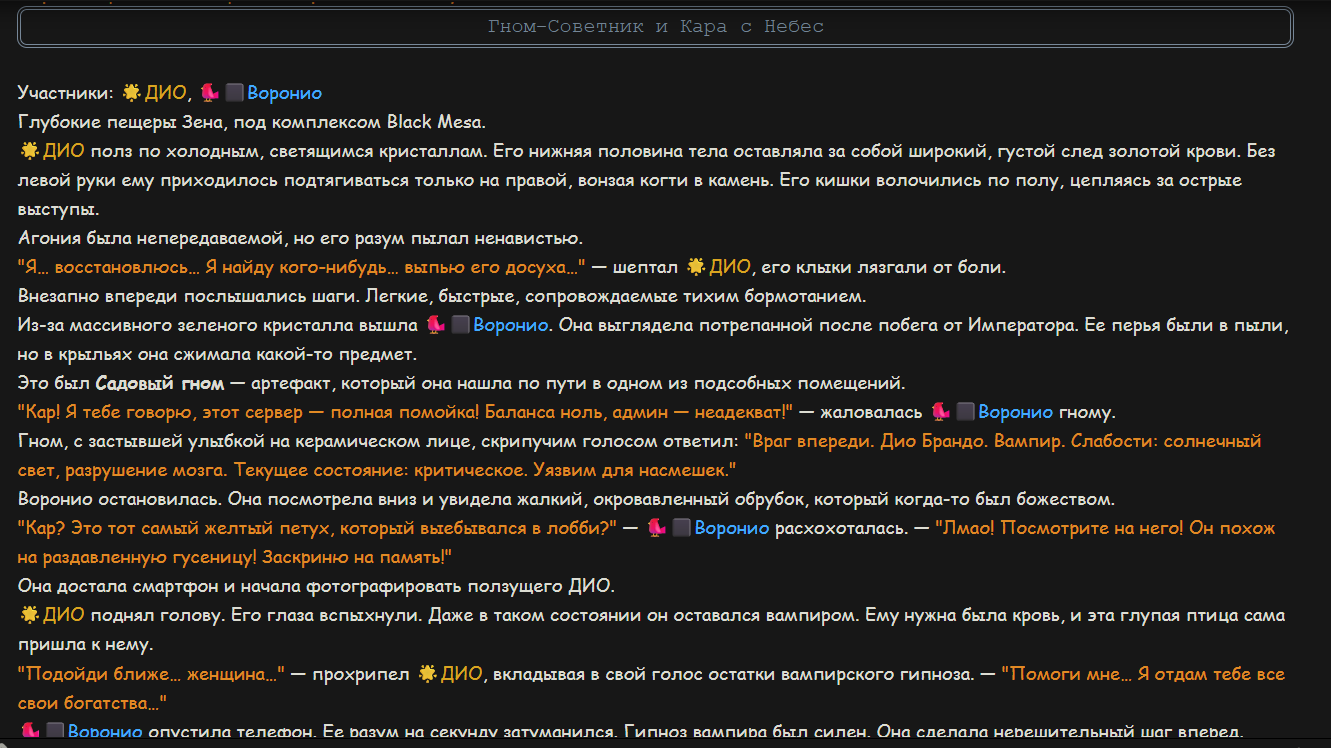Click the black square emoji before 'Воронио расхохоталась'
The image size is (1331, 748).
[682, 528]
